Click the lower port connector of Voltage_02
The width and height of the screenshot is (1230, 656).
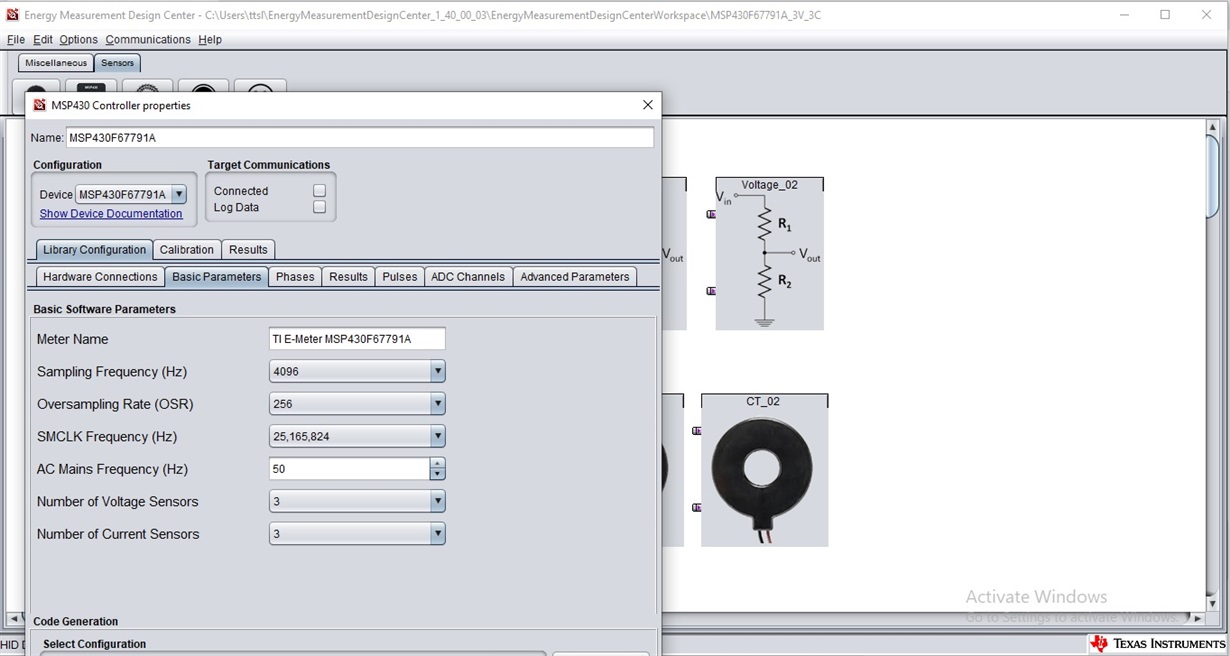pyautogui.click(x=711, y=291)
